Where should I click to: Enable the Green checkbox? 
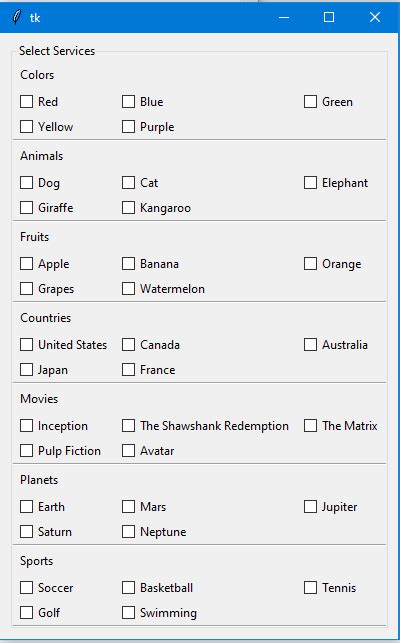[311, 102]
